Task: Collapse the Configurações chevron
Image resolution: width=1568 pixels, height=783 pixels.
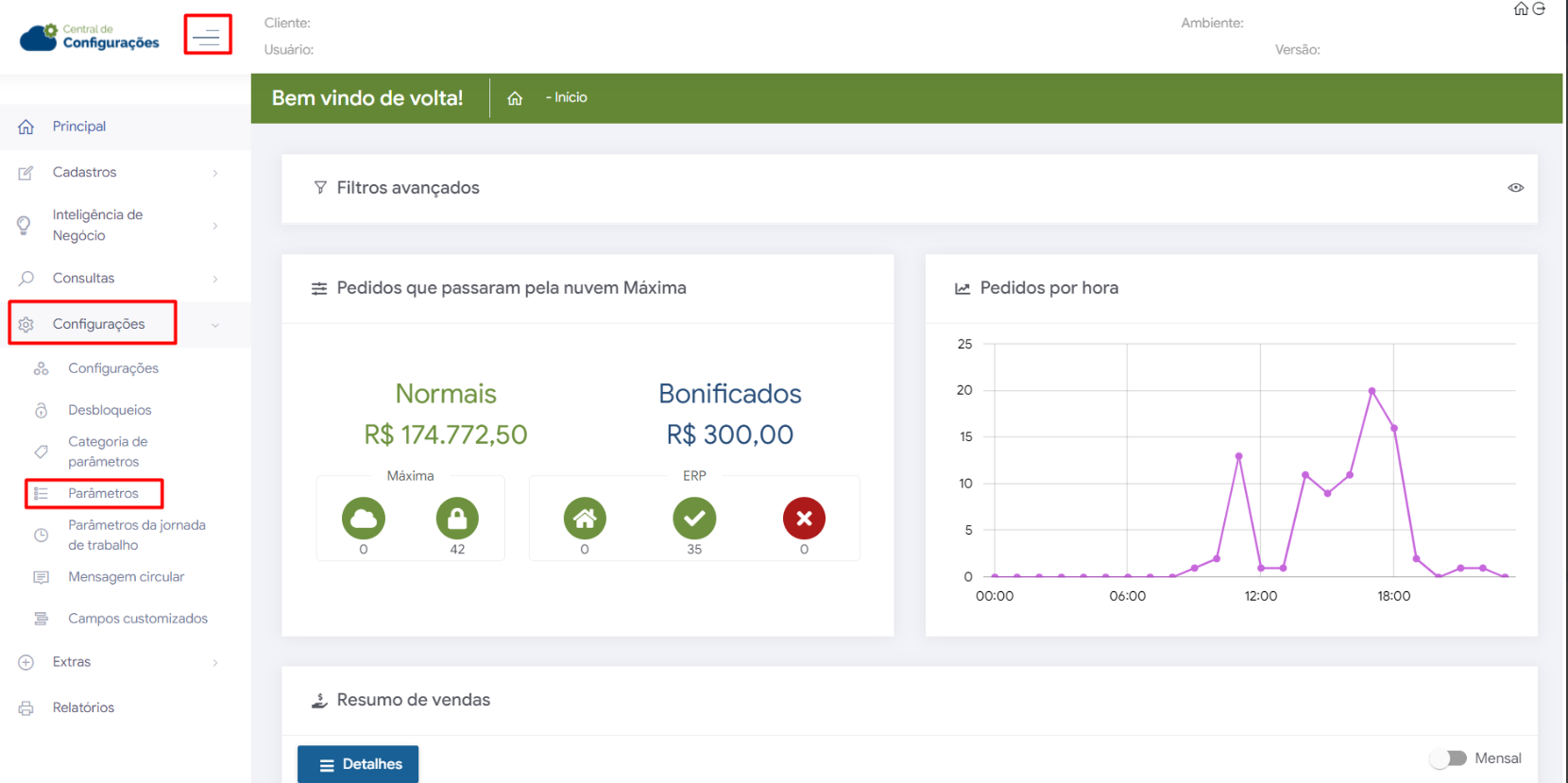Action: pos(215,325)
